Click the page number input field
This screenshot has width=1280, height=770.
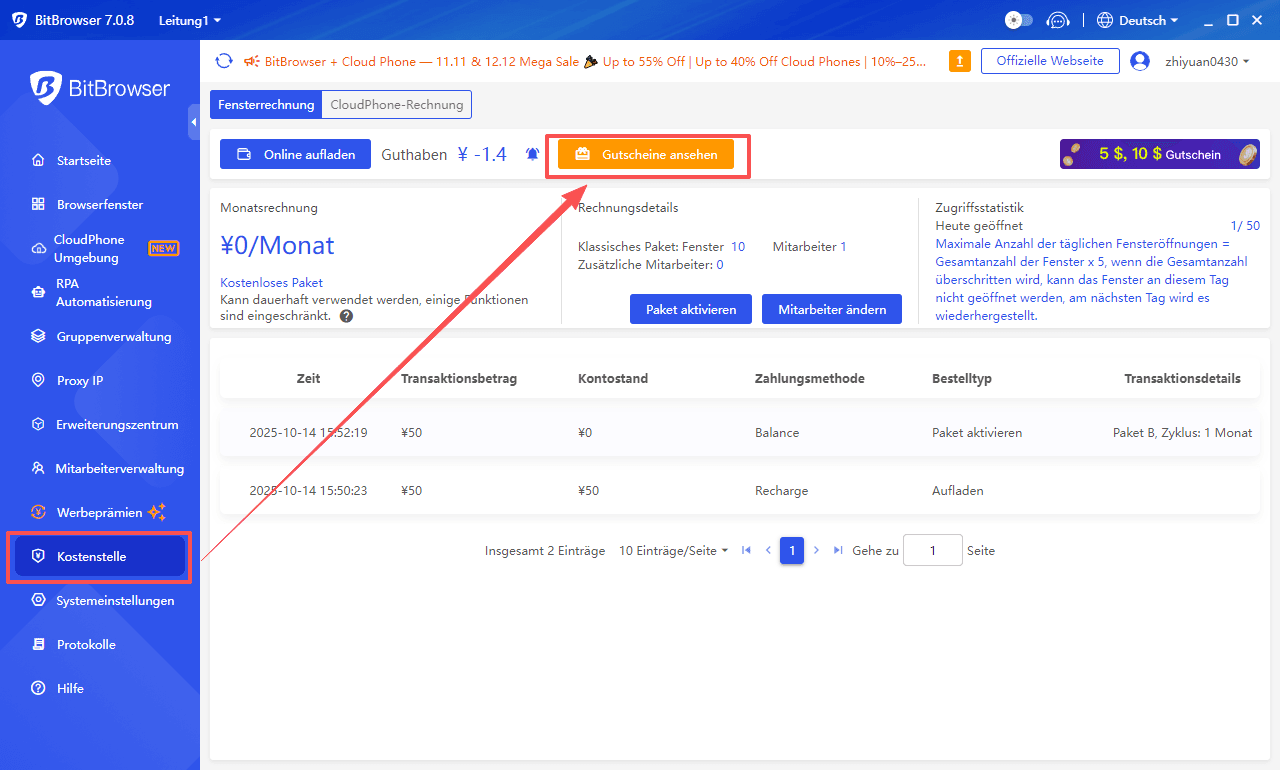(932, 550)
